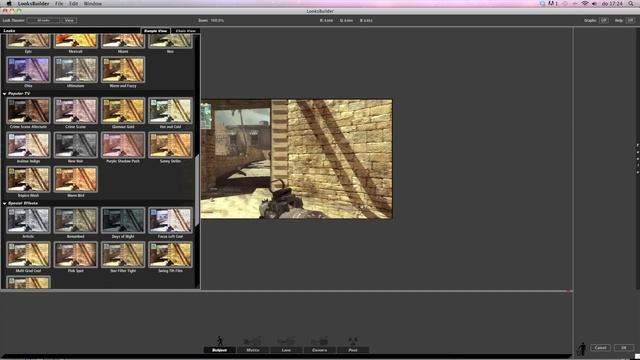Screen dimensions: 640x360
Task: Apply the Swing Tilt Film look
Action: (170, 255)
